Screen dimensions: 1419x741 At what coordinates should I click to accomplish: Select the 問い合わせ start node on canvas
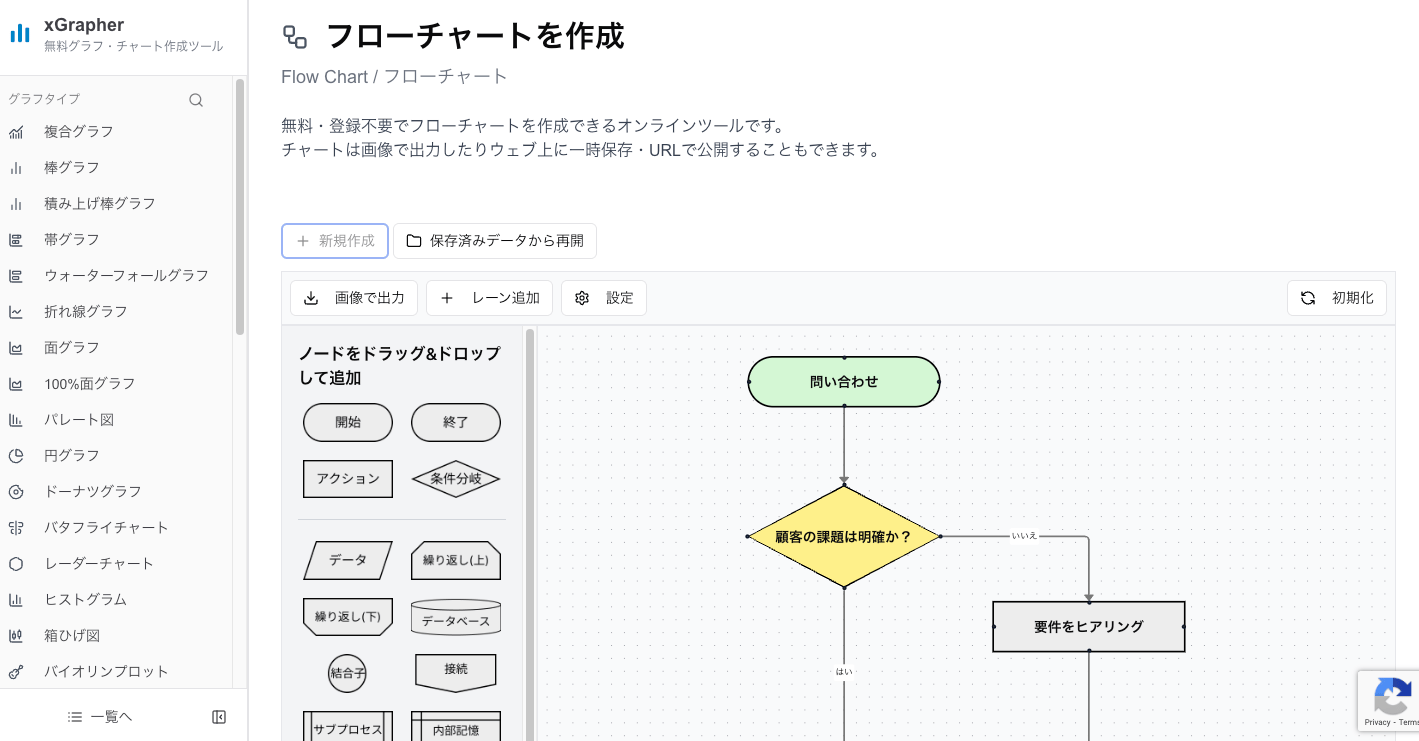843,381
